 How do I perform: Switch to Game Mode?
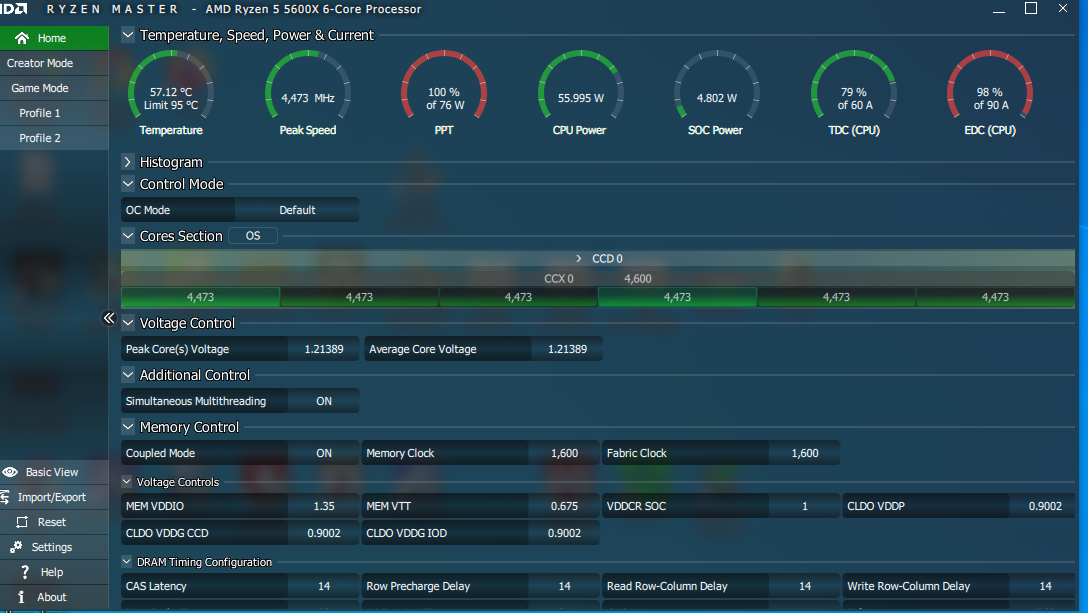click(54, 88)
